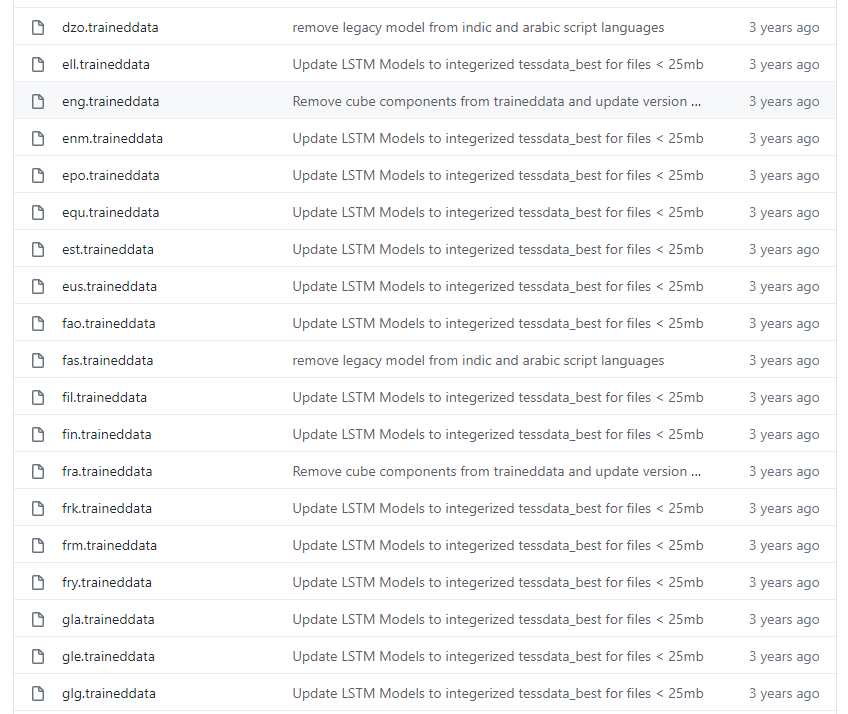Open the fao.traineddata file

tap(109, 323)
